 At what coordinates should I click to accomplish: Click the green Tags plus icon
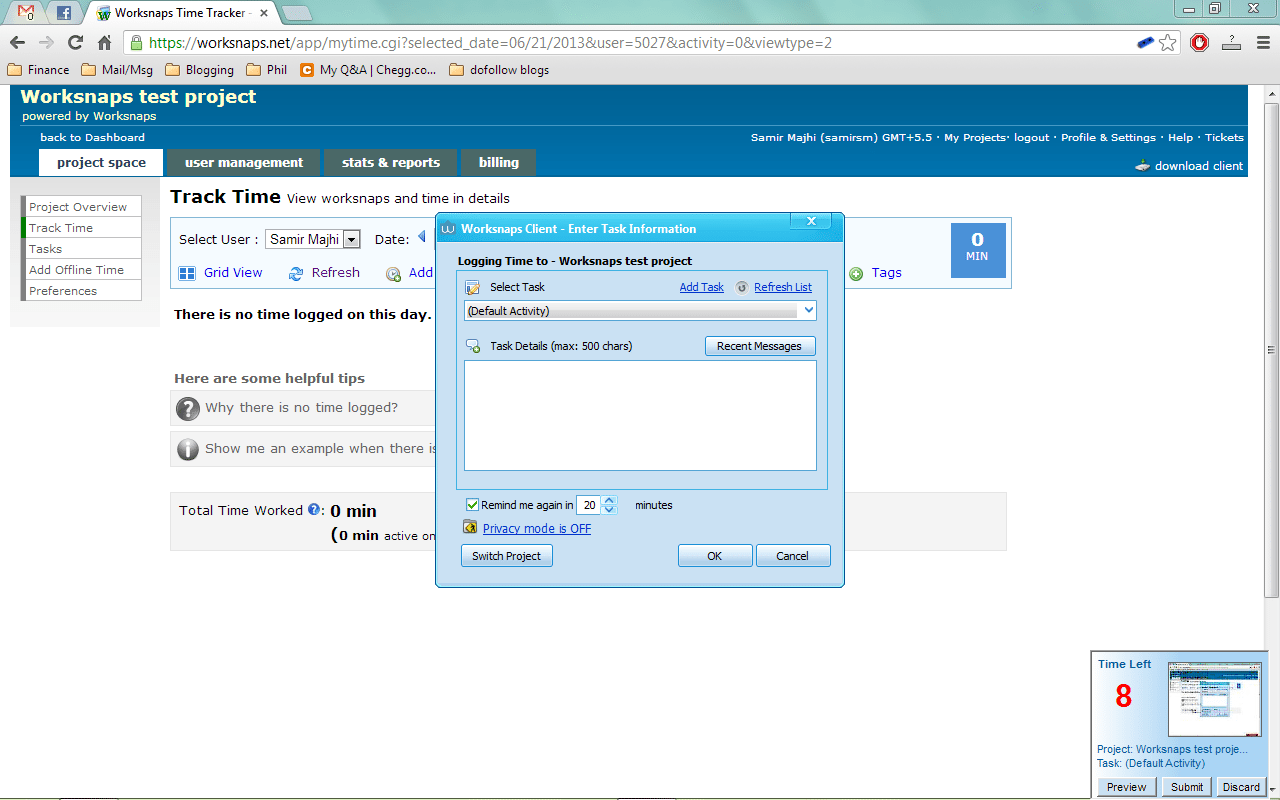856,274
